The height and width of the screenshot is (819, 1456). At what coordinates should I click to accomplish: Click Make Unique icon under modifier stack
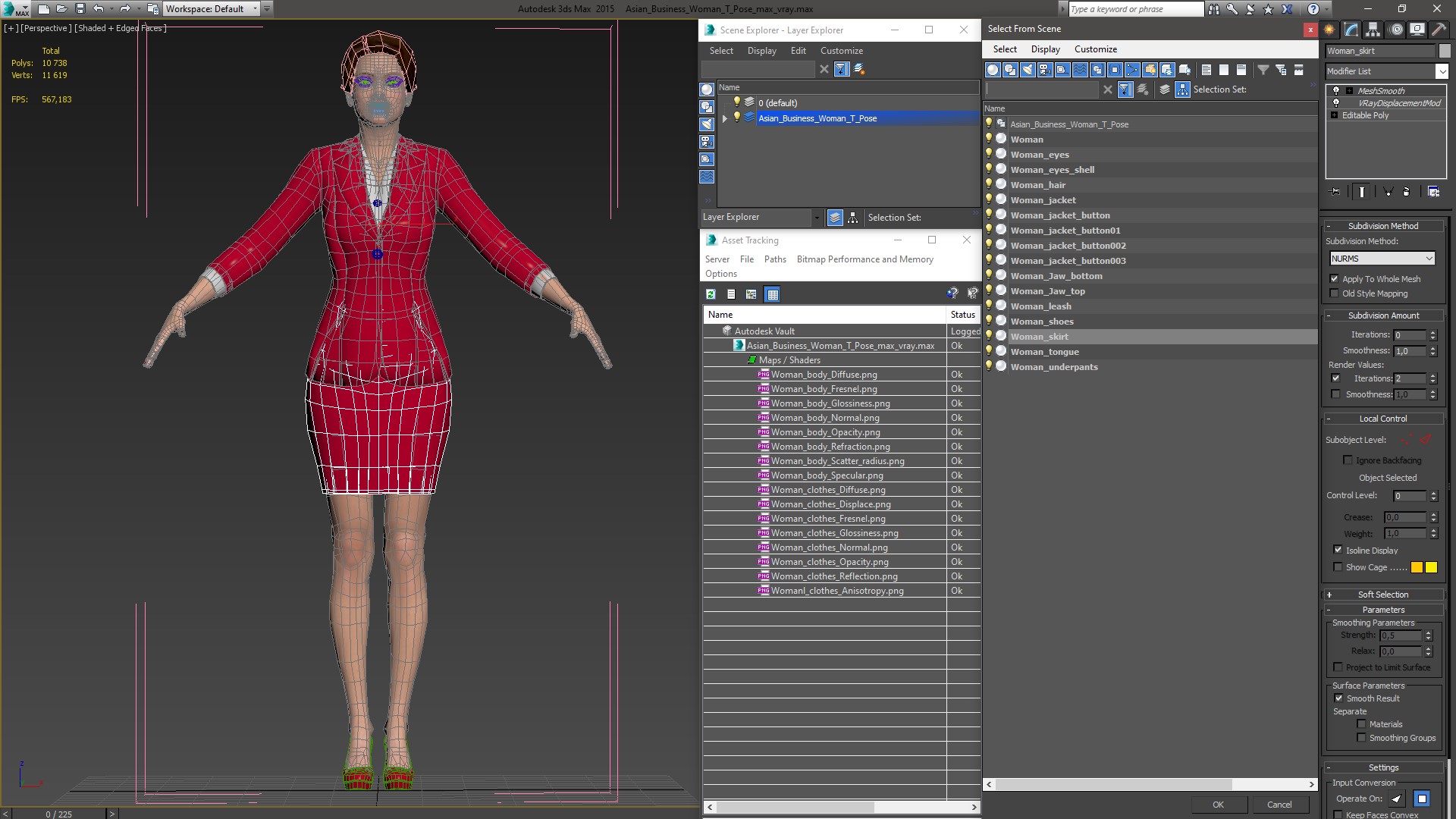coord(1388,192)
